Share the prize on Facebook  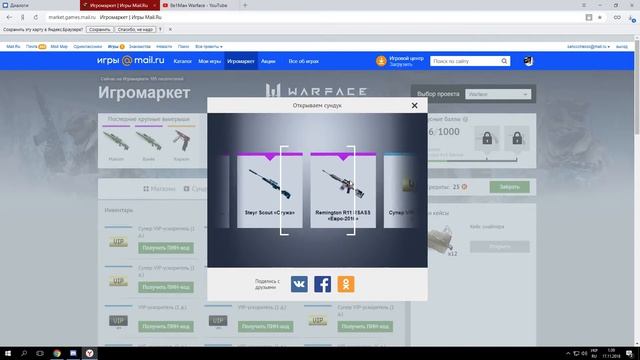(322, 284)
